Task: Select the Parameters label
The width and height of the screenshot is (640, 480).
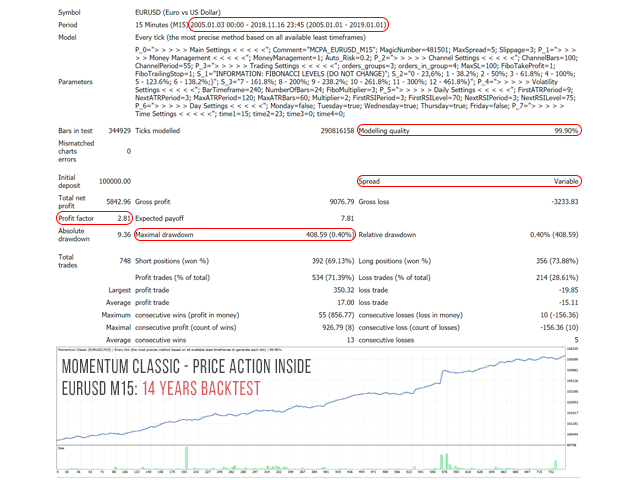Action: pos(75,82)
